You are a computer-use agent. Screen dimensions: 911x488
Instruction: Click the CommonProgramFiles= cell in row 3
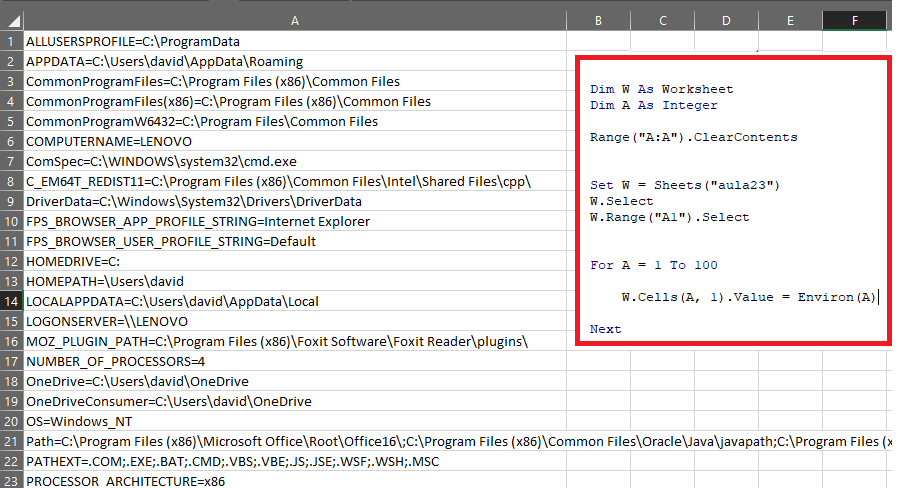pos(295,81)
